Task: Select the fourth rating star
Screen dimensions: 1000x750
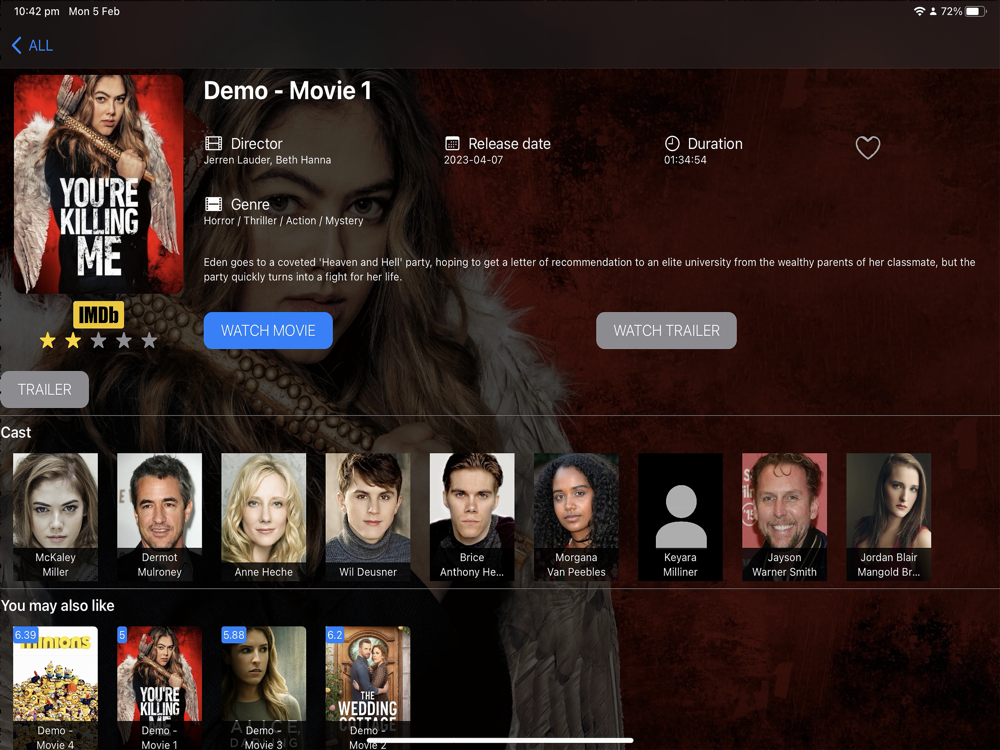Action: (x=124, y=341)
